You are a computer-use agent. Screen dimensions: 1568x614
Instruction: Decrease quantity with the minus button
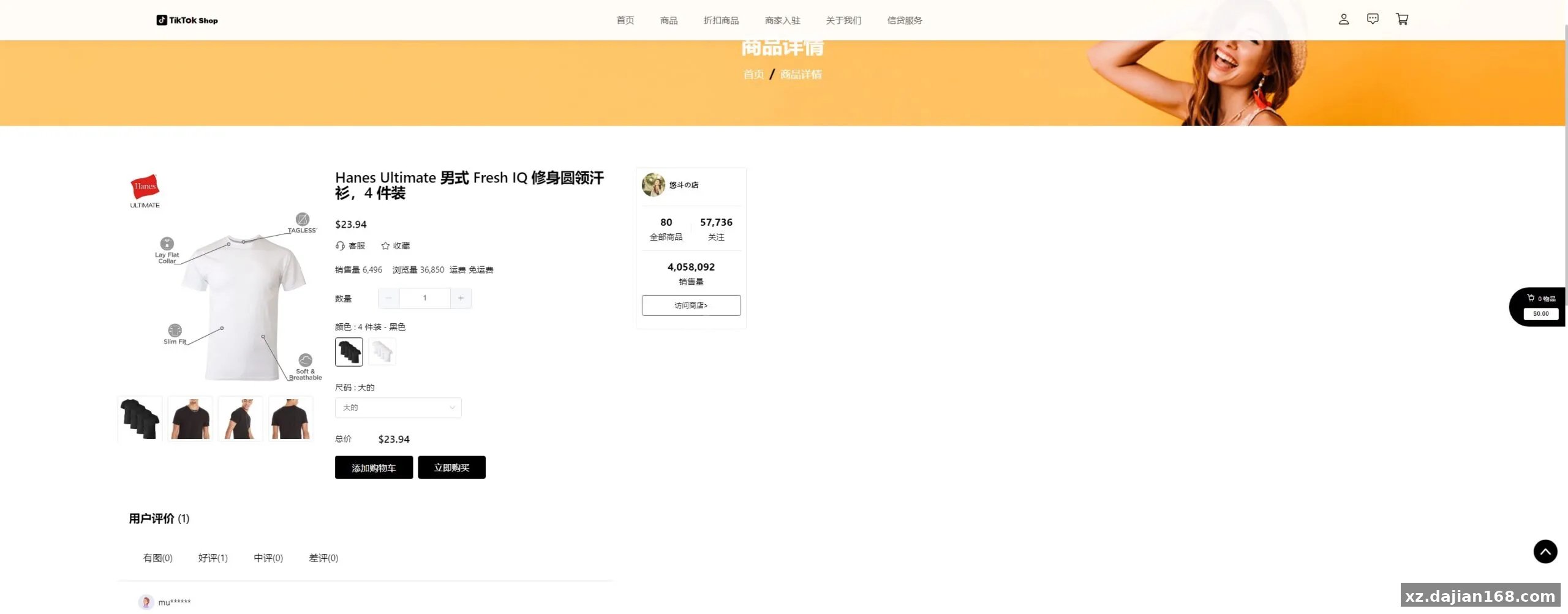coord(388,298)
